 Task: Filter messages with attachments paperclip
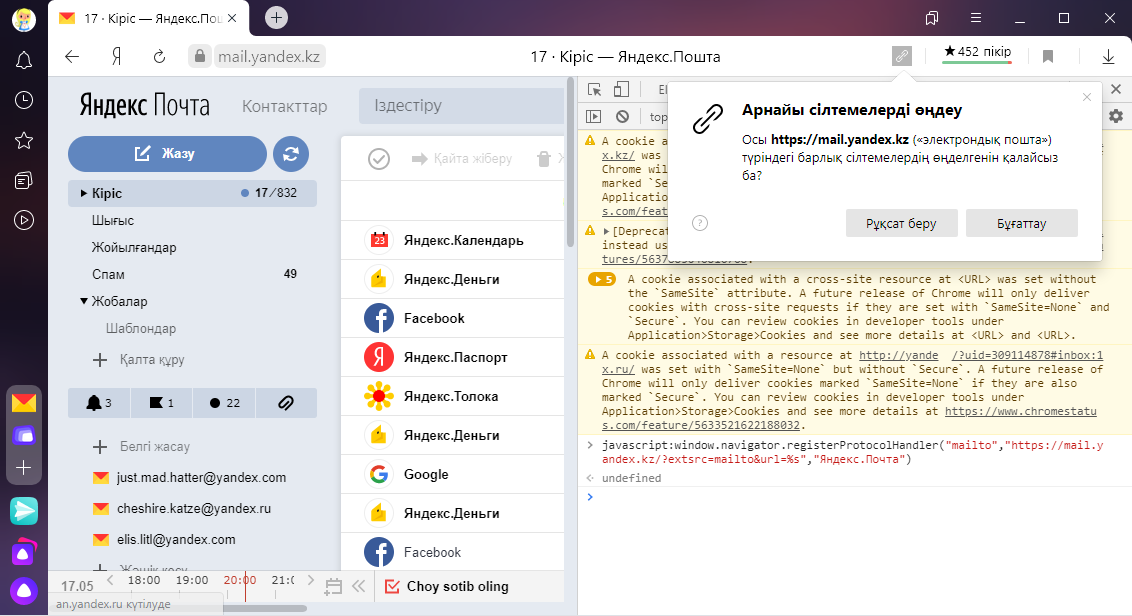(x=286, y=403)
